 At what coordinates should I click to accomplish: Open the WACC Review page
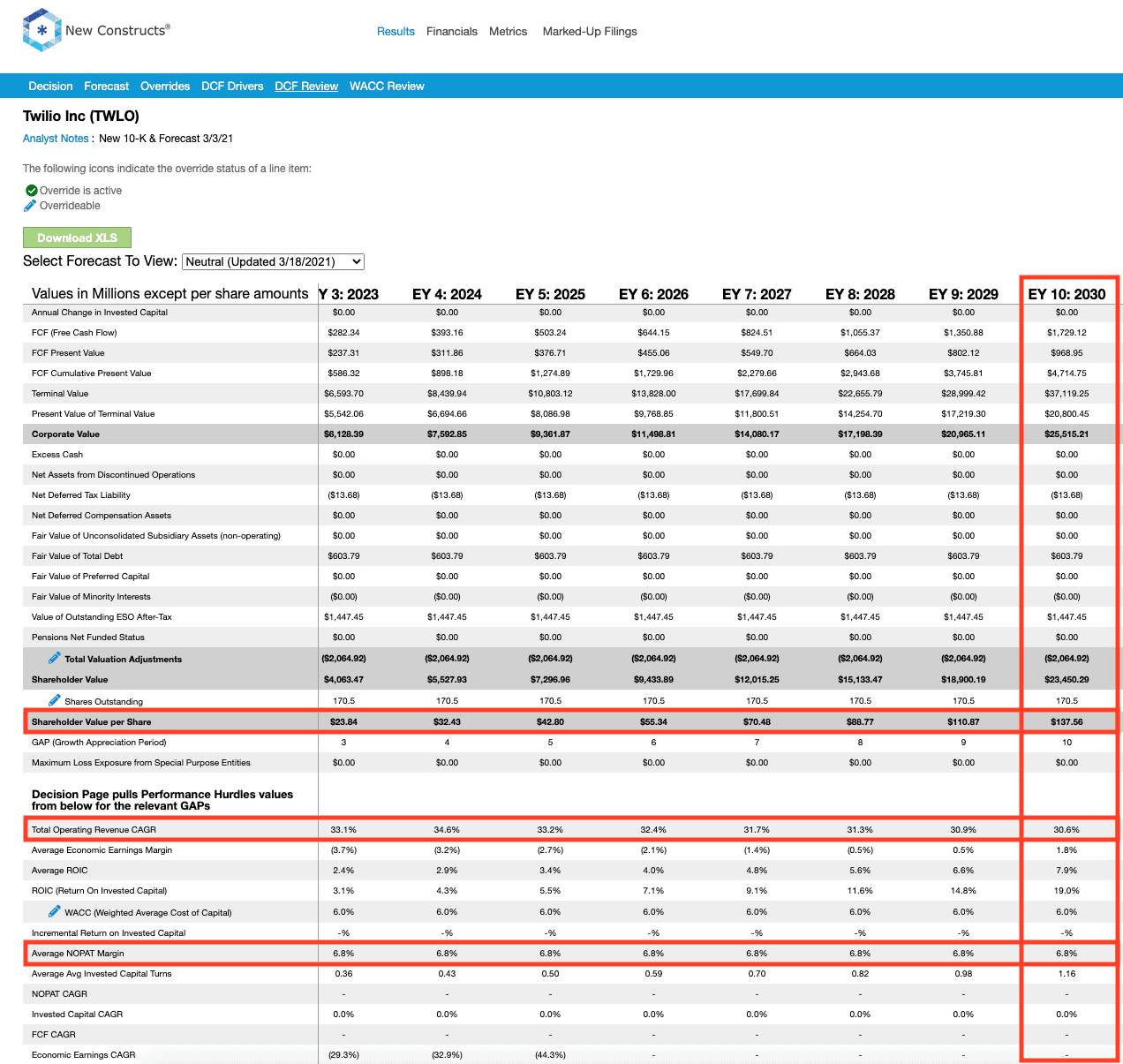[387, 87]
